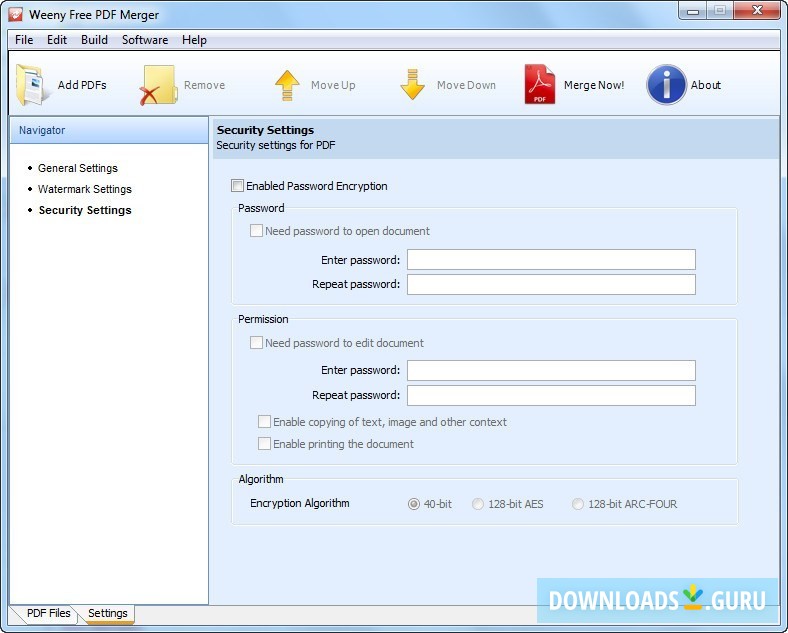788x633 pixels.
Task: Click the About label in toolbar
Action: point(706,85)
